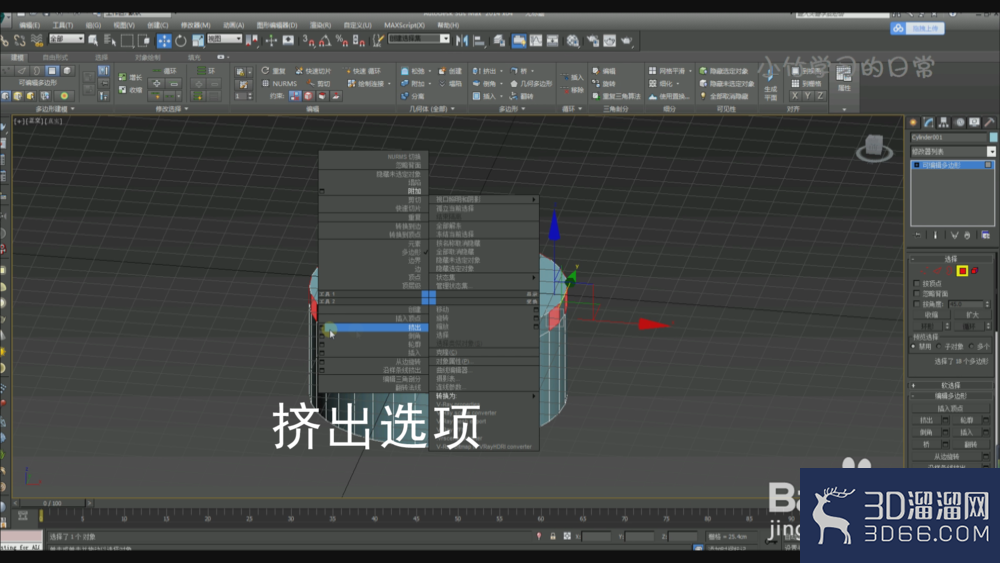Open the Utilities hammer panel tab

pyautogui.click(x=989, y=122)
